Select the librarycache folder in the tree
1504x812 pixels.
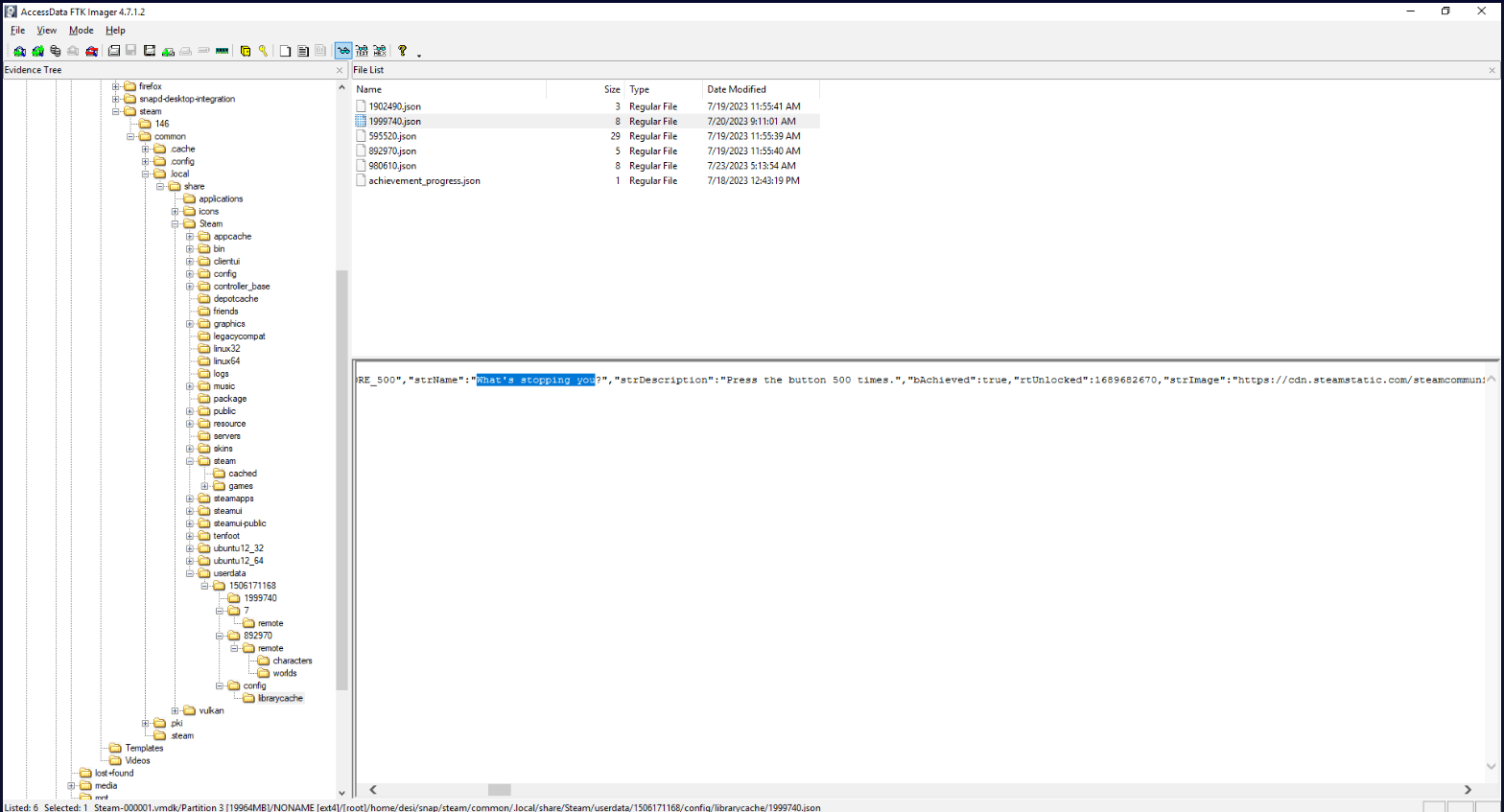click(280, 698)
